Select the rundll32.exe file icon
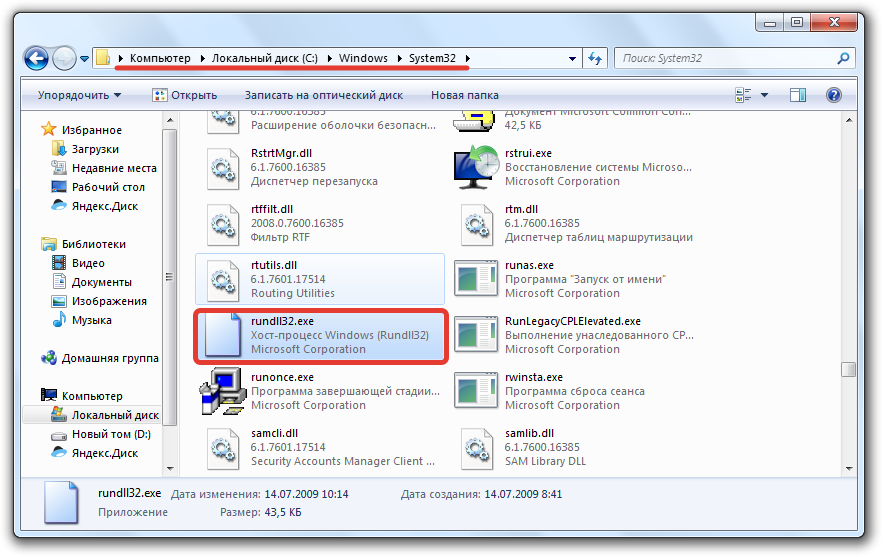The height and width of the screenshot is (557, 883). pos(222,335)
